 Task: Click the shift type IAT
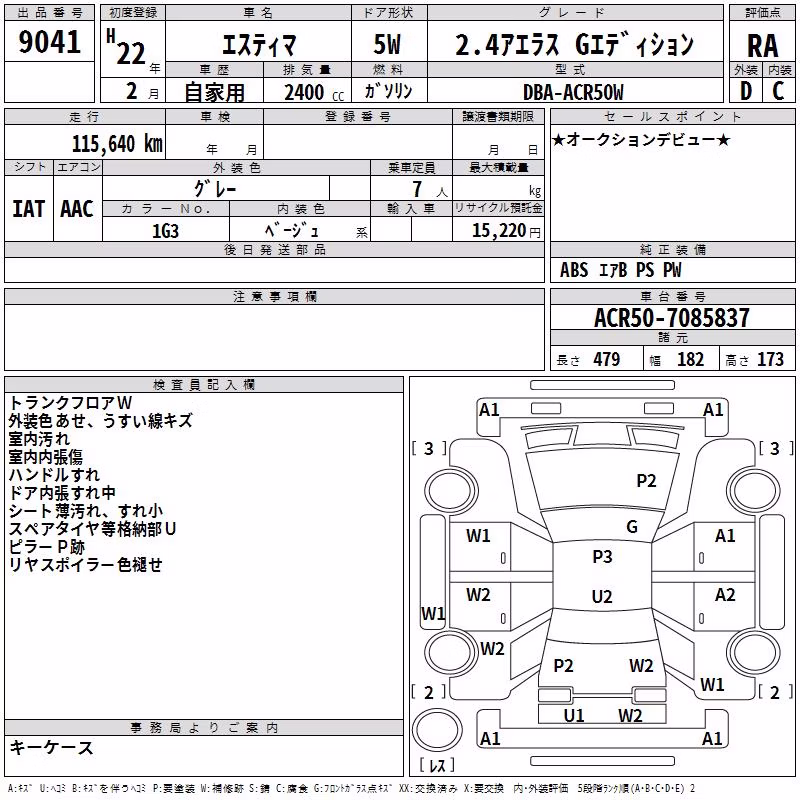coord(29,209)
